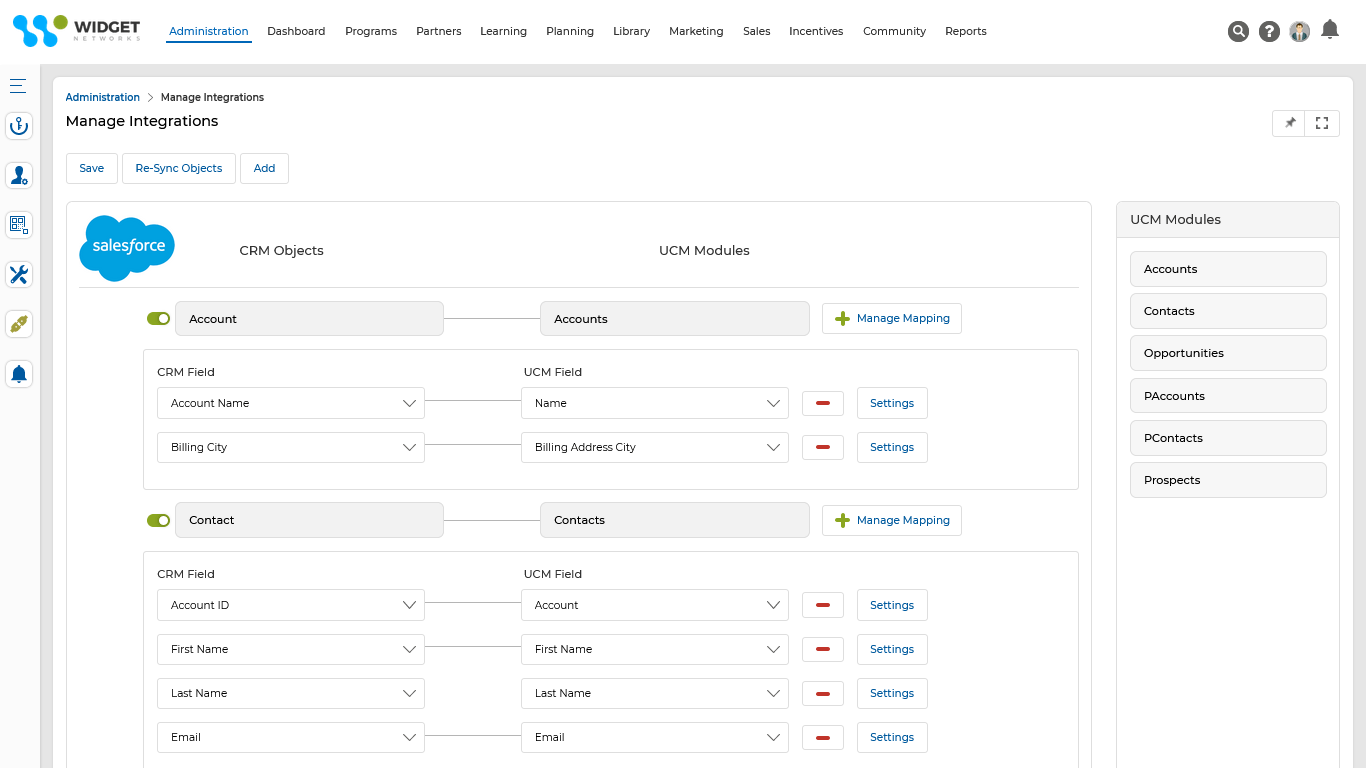Select the tools wrench icon in sidebar
Image resolution: width=1366 pixels, height=768 pixels.
(x=18, y=274)
